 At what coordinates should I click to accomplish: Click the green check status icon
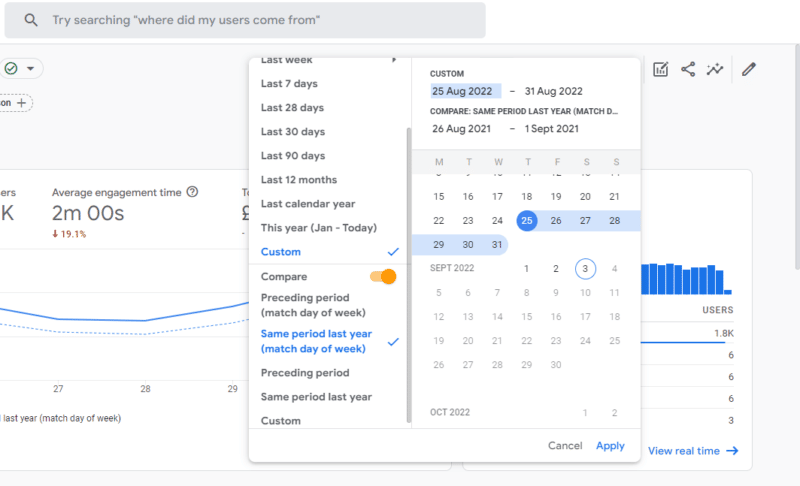click(x=11, y=69)
